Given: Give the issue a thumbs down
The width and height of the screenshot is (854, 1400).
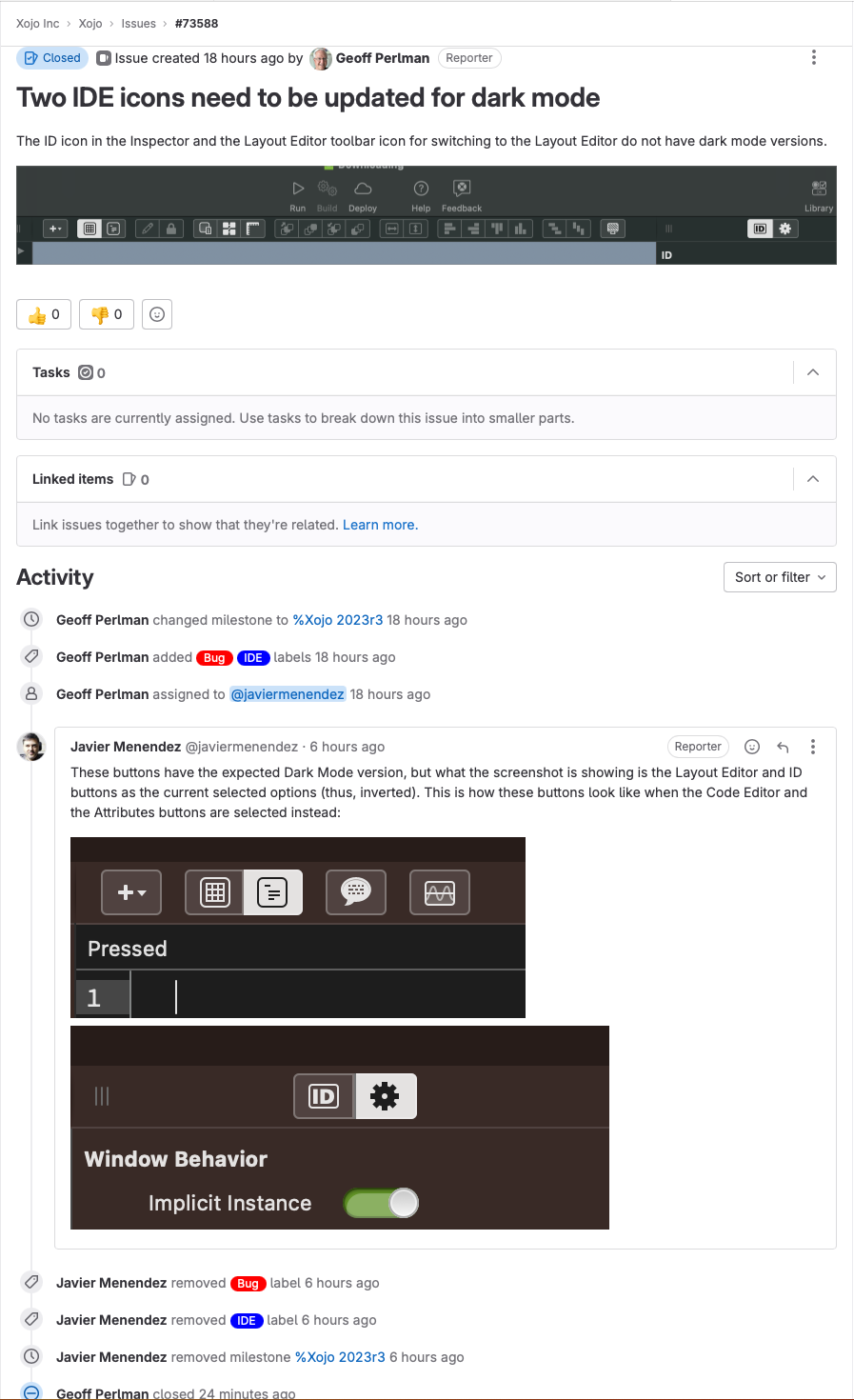Looking at the screenshot, I should [107, 314].
